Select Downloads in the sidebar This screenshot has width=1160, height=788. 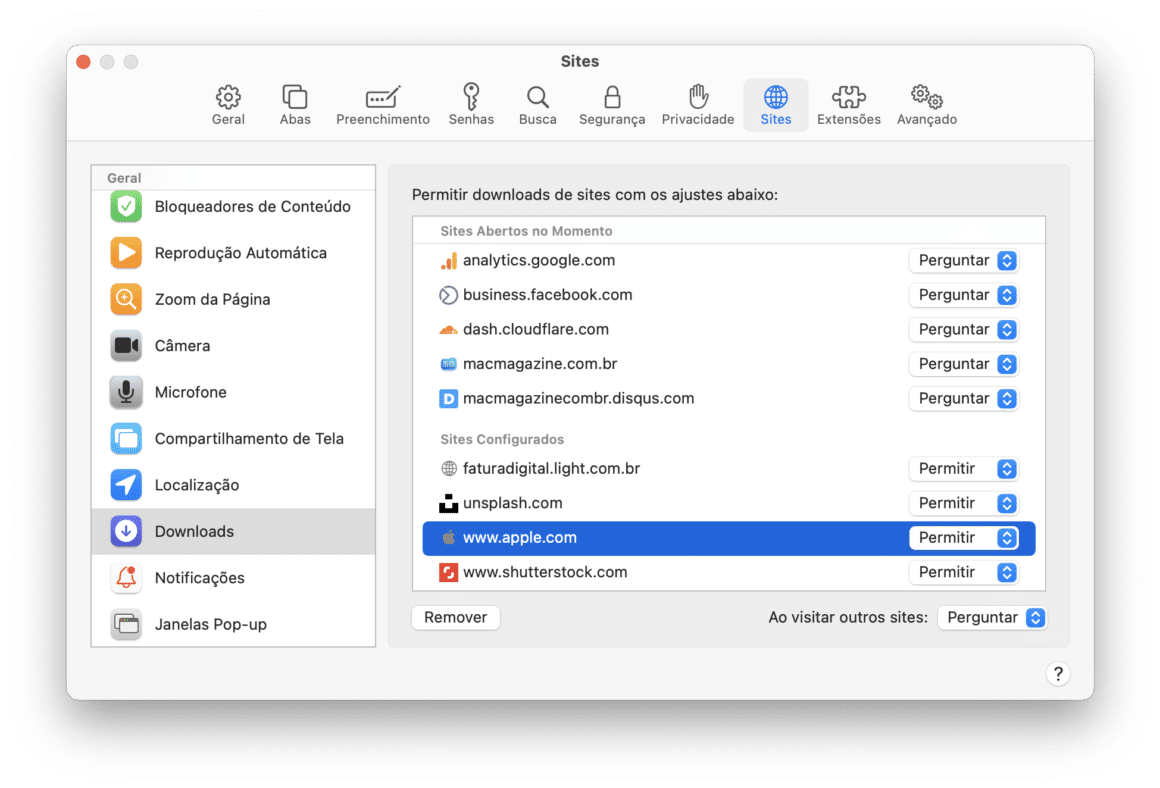point(194,531)
